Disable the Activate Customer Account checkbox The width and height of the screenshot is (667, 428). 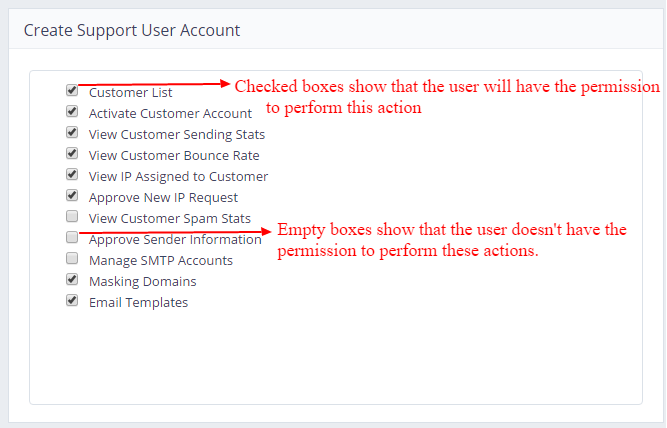(x=72, y=111)
